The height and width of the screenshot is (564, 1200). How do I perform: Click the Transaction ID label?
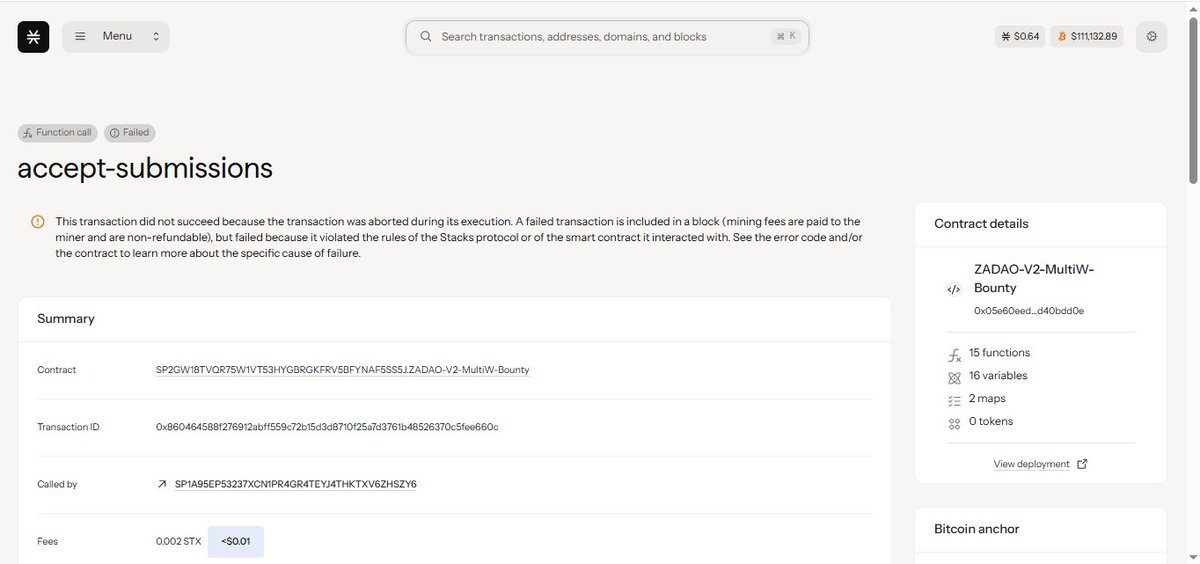click(x=68, y=427)
